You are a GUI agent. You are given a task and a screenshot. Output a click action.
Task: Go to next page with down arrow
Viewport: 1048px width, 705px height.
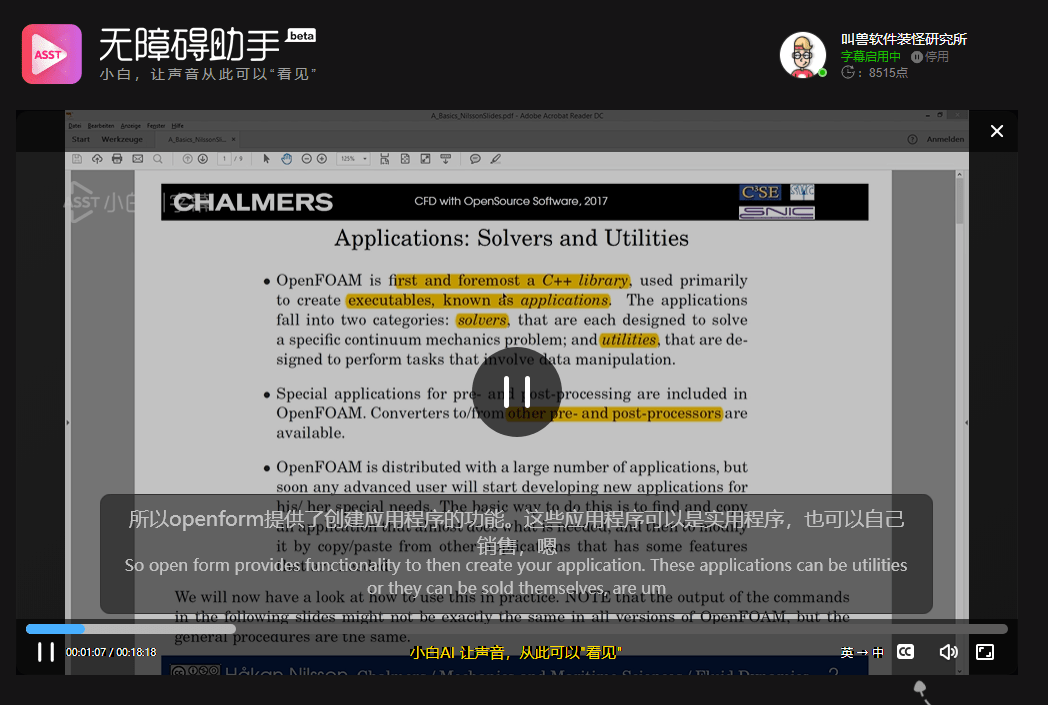pyautogui.click(x=203, y=159)
